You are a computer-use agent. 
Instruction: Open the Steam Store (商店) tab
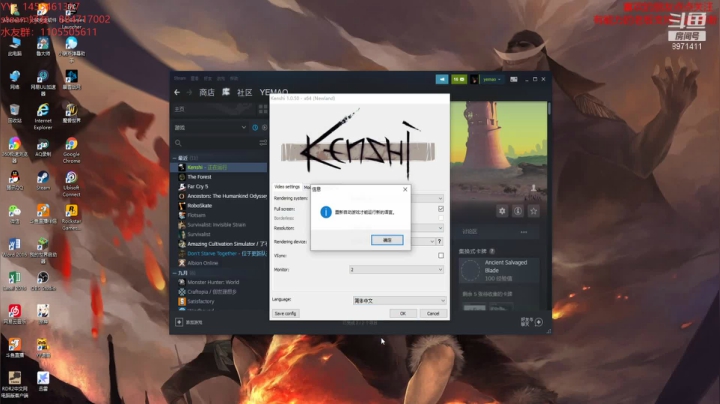[207, 92]
